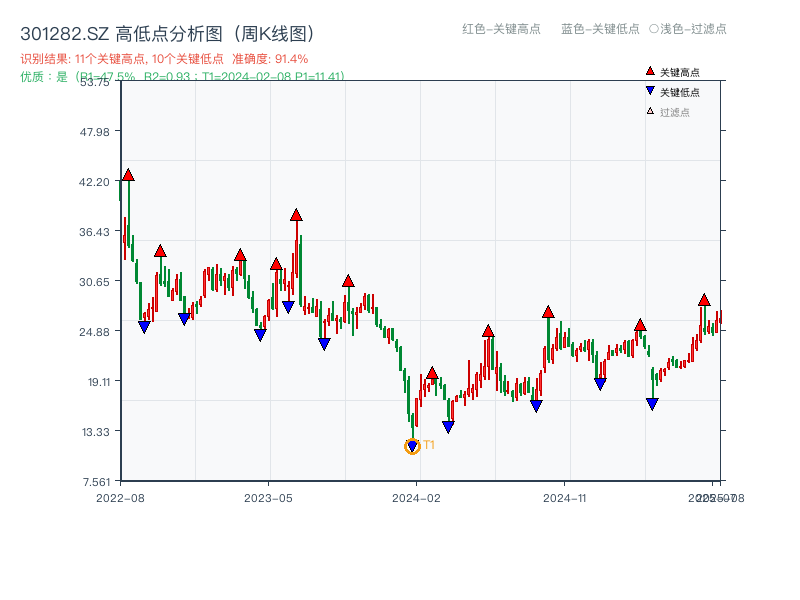Click the 2023-05 x-axis date label

(x=268, y=498)
